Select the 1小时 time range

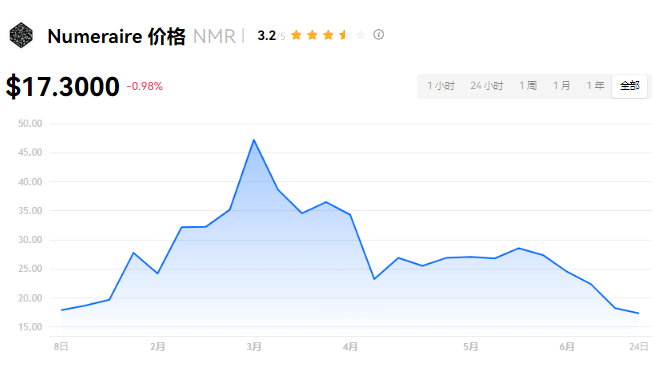point(441,86)
